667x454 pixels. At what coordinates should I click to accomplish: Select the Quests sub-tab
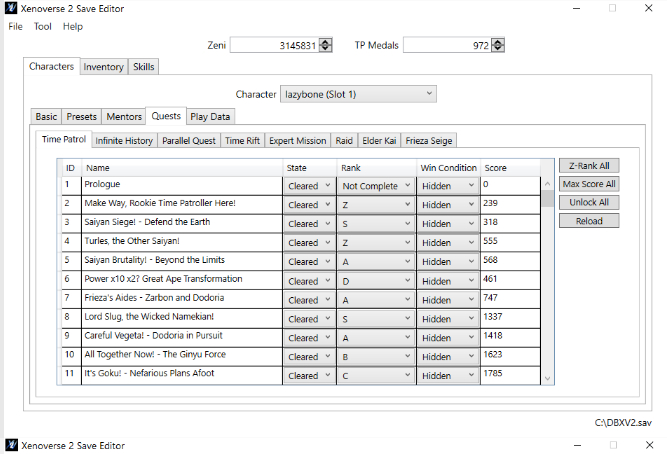click(166, 116)
